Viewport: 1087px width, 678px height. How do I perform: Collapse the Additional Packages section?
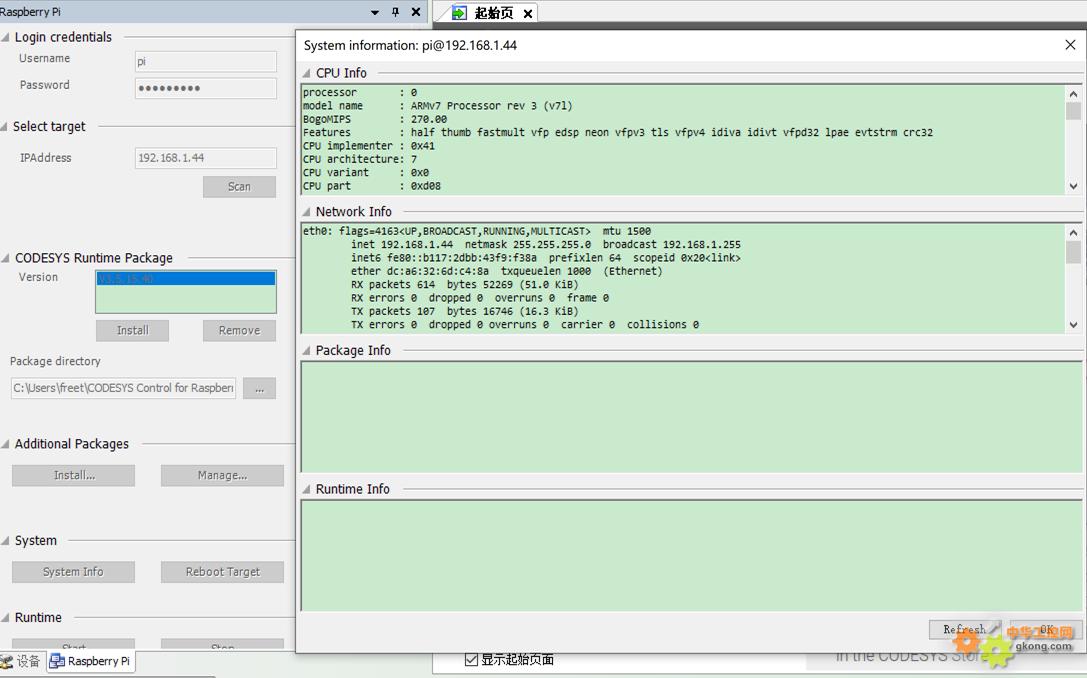[x=6, y=444]
